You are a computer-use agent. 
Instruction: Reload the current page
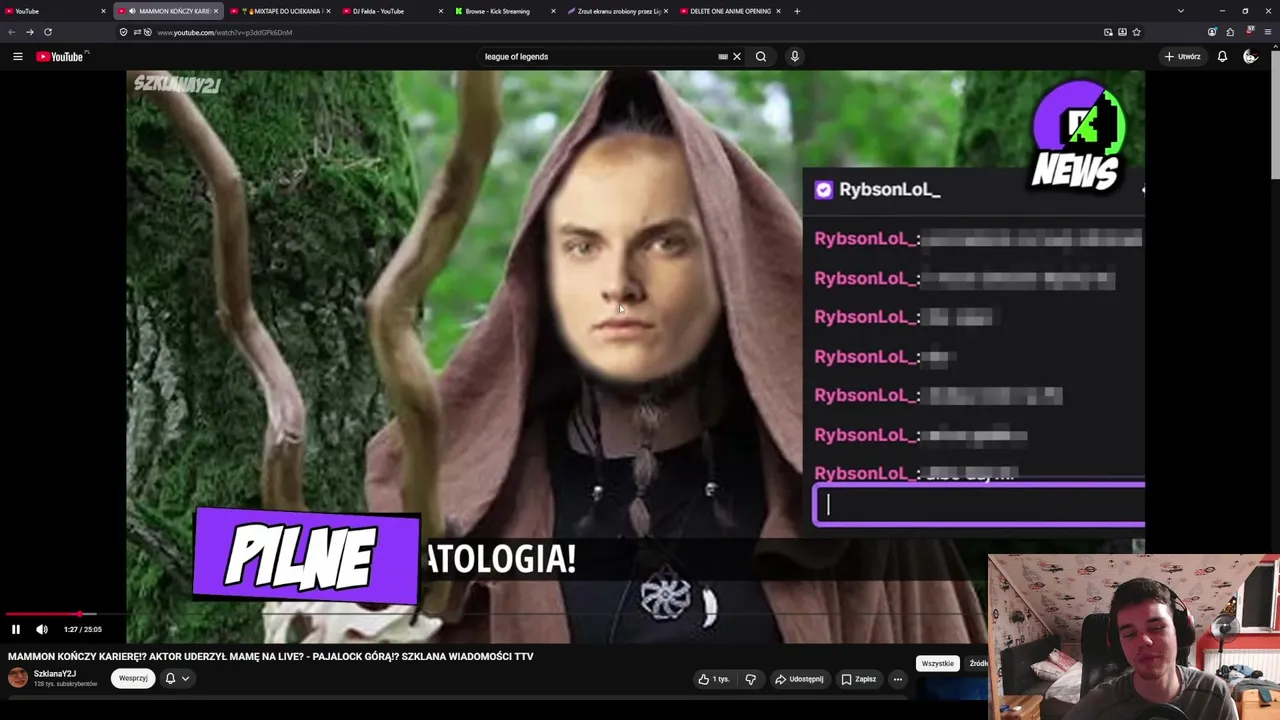pos(47,32)
